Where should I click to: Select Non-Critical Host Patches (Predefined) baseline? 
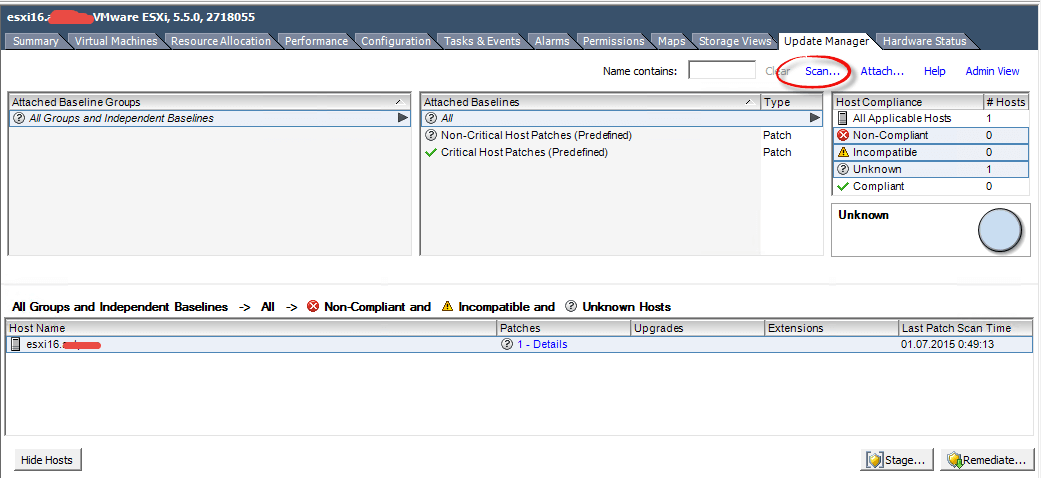622,135
